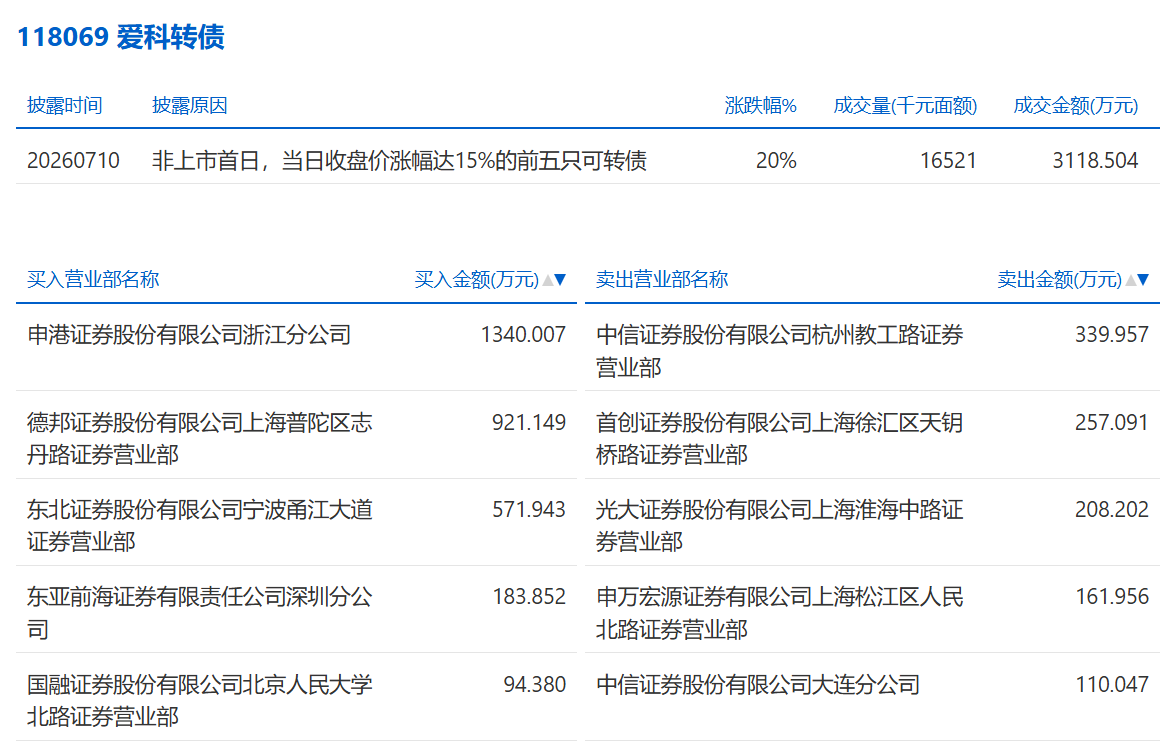Select seller 申万宏源证券 上海松江区人民北路证券营业部

coord(780,613)
